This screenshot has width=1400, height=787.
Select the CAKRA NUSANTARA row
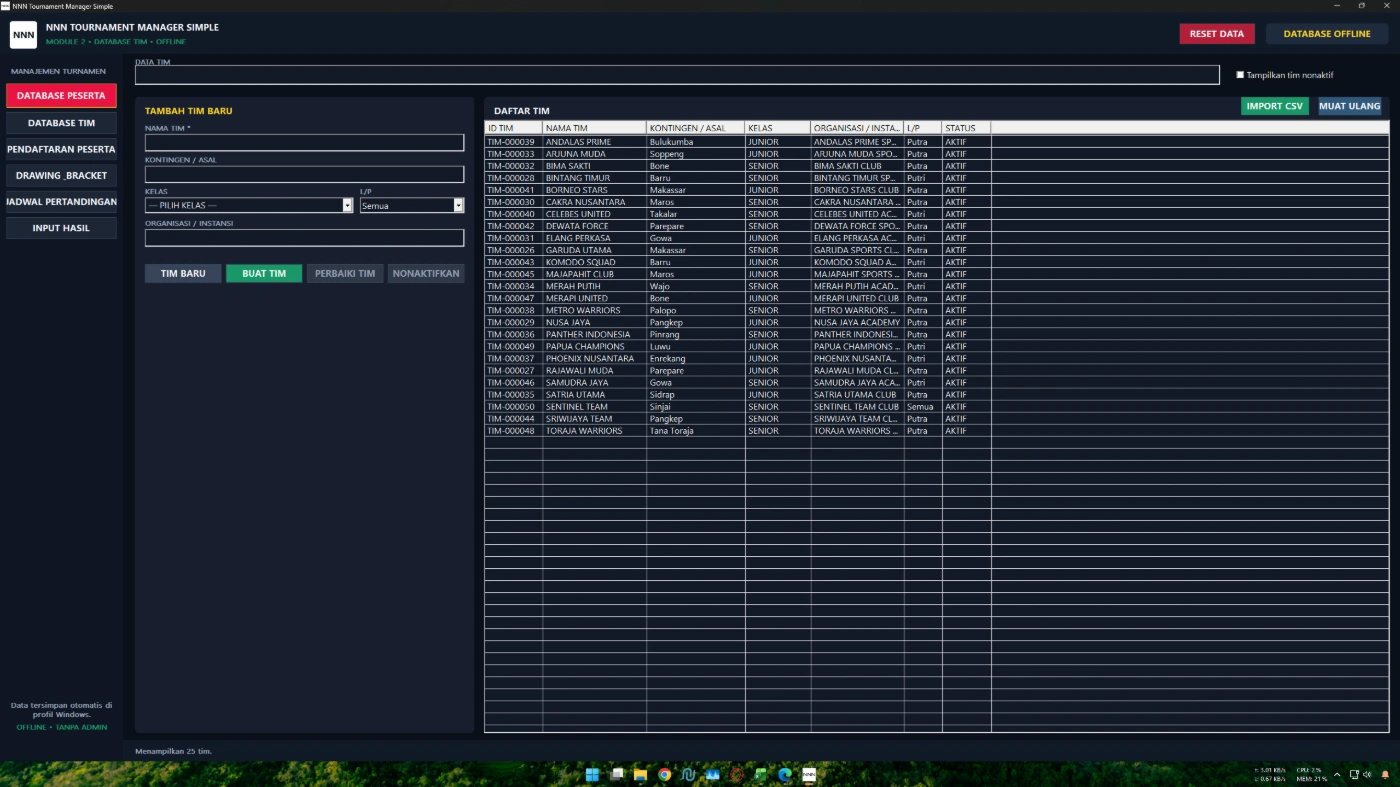pyautogui.click(x=937, y=202)
